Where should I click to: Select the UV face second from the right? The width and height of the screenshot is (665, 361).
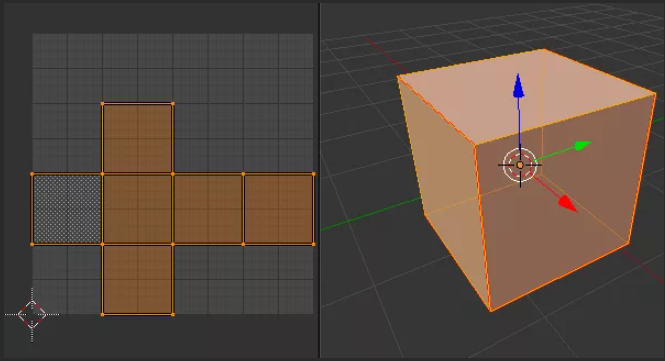coord(208,209)
